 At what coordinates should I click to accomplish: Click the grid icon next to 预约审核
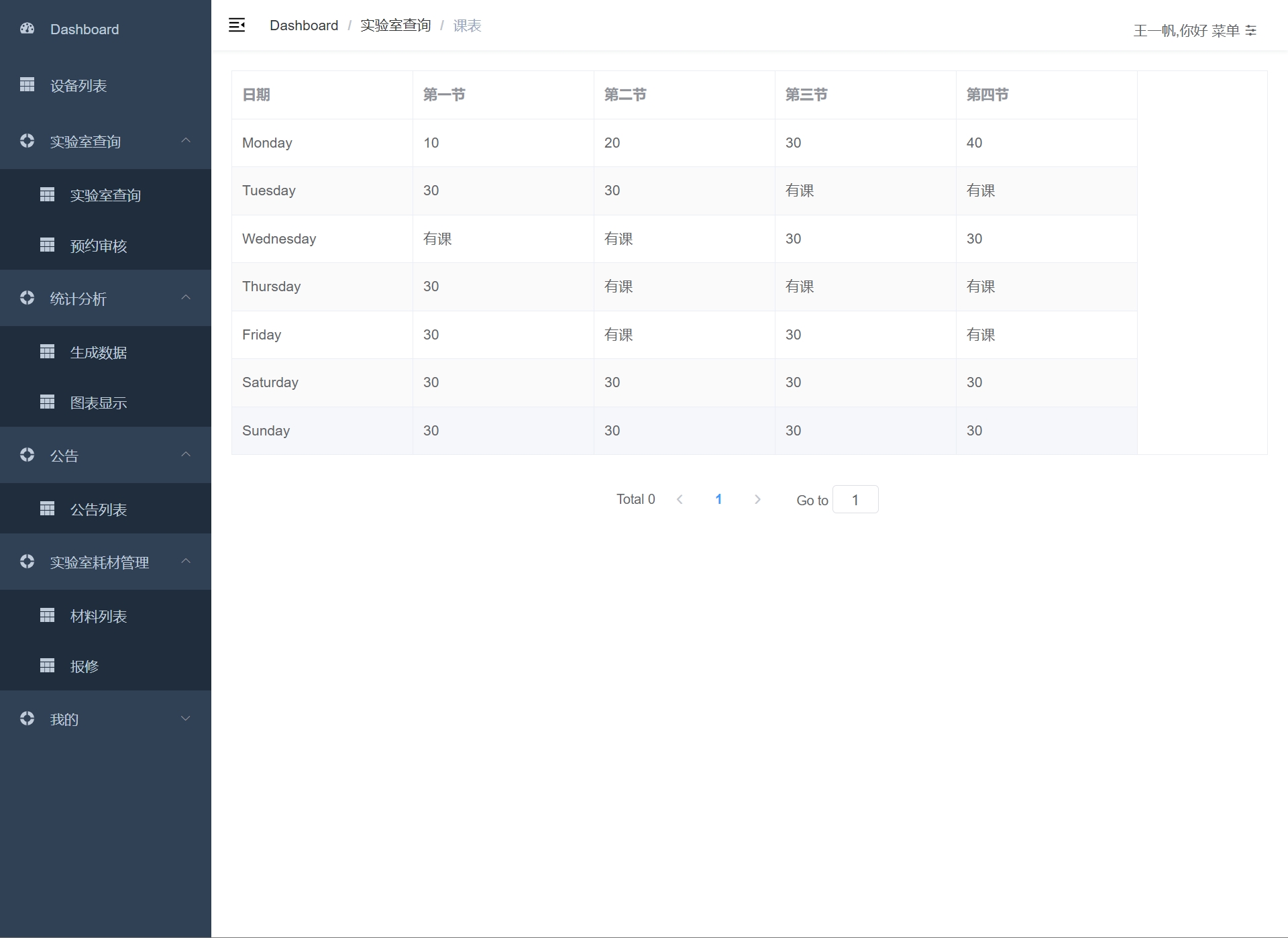tap(47, 245)
